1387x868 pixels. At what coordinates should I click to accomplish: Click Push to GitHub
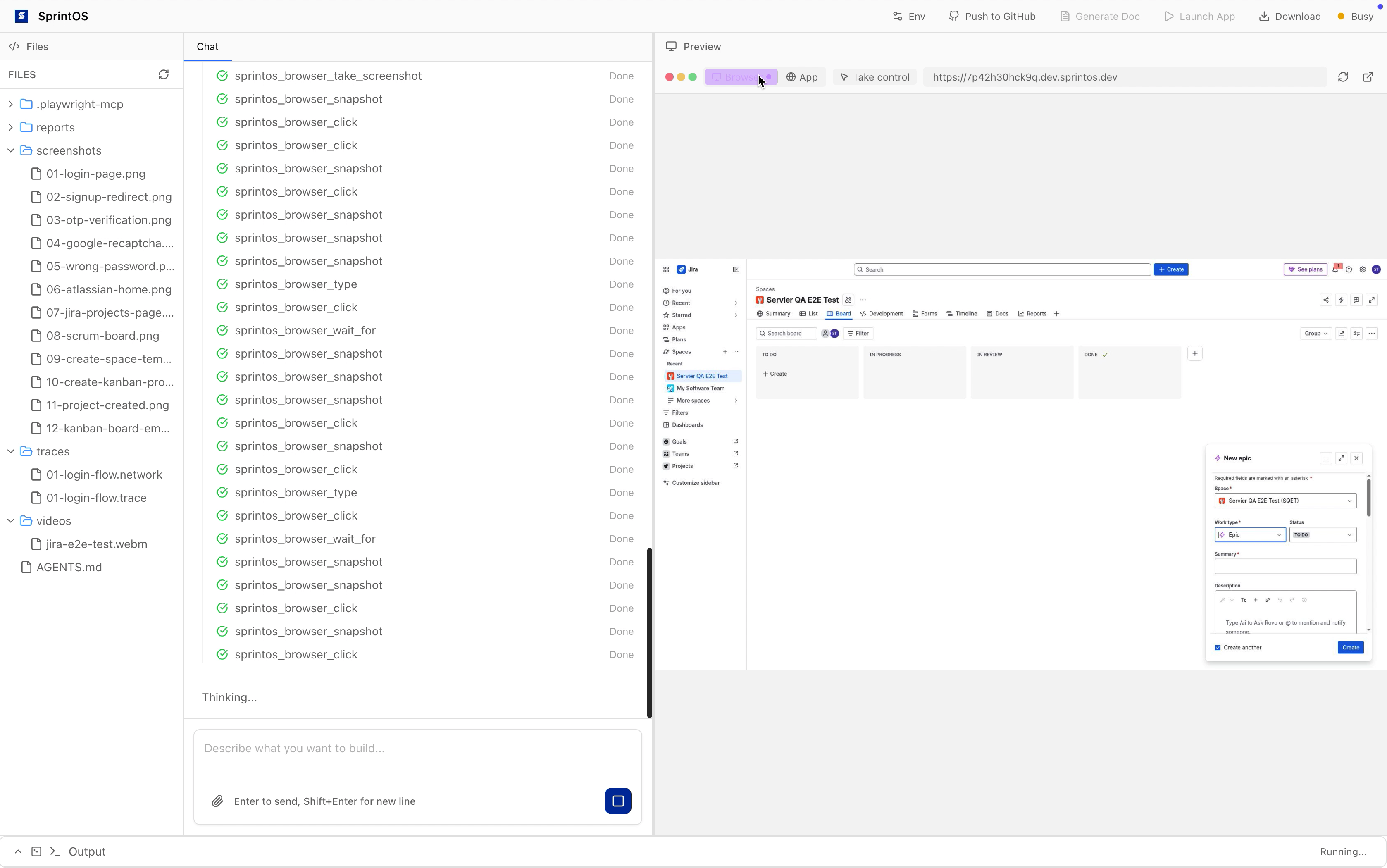[991, 16]
